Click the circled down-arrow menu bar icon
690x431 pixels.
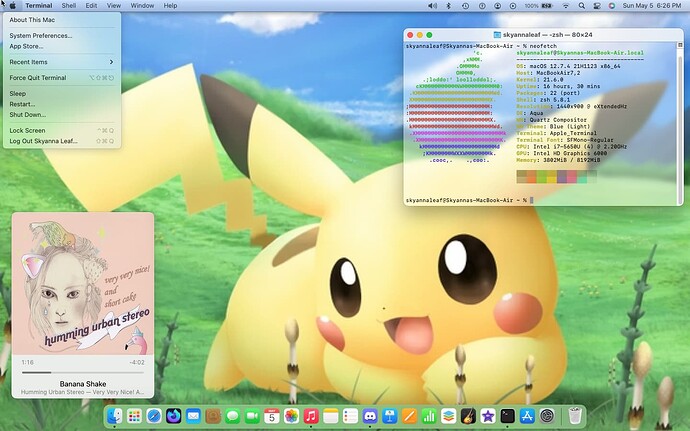[x=497, y=6]
